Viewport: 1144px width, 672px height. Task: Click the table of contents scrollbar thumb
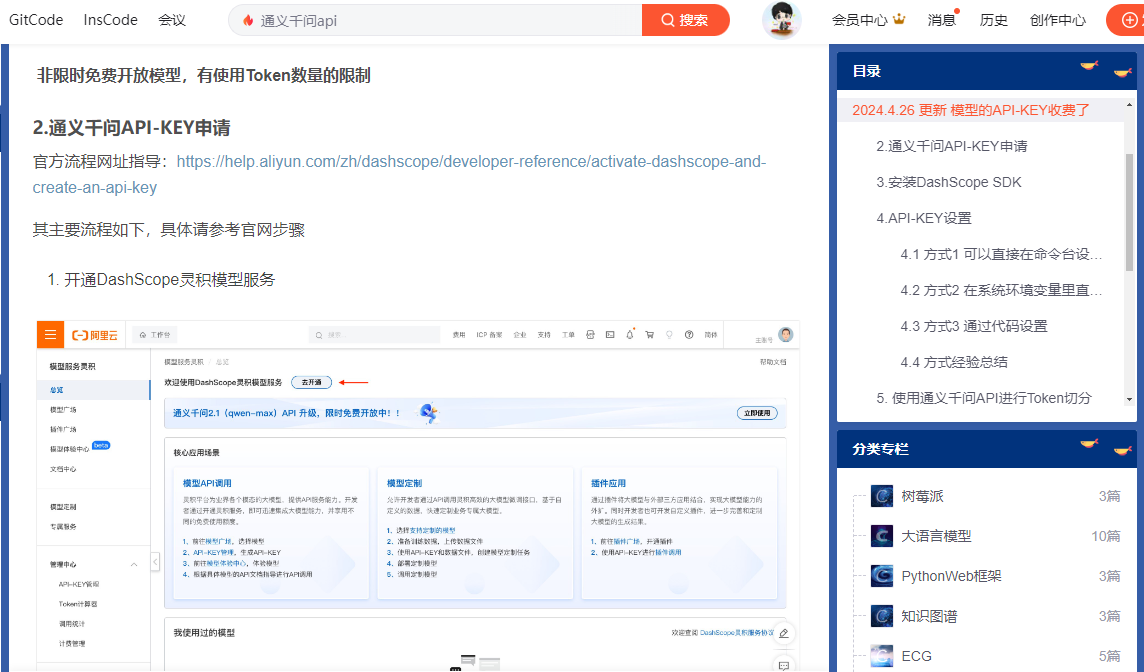pyautogui.click(x=1129, y=212)
